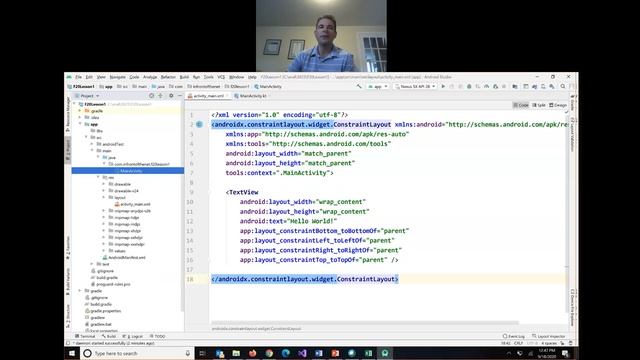The image size is (640, 360).
Task: Open the Build tool window at bottom
Action: (109, 336)
